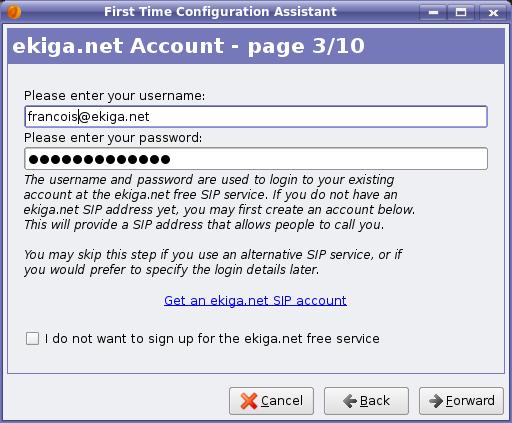Tick the ekiga.net free service opt-out checkbox

[32, 339]
